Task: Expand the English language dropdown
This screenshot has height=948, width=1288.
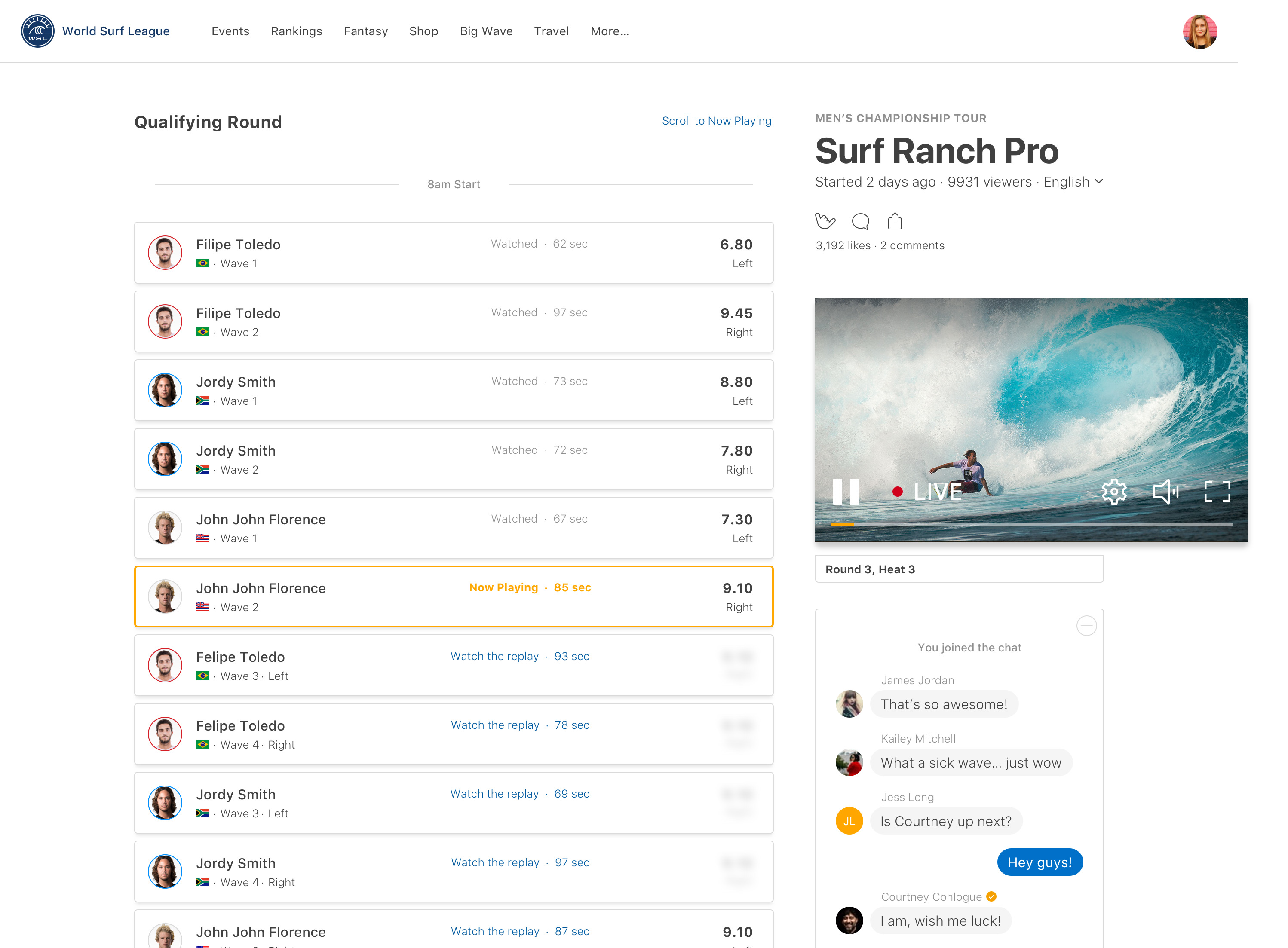Action: 1073,182
